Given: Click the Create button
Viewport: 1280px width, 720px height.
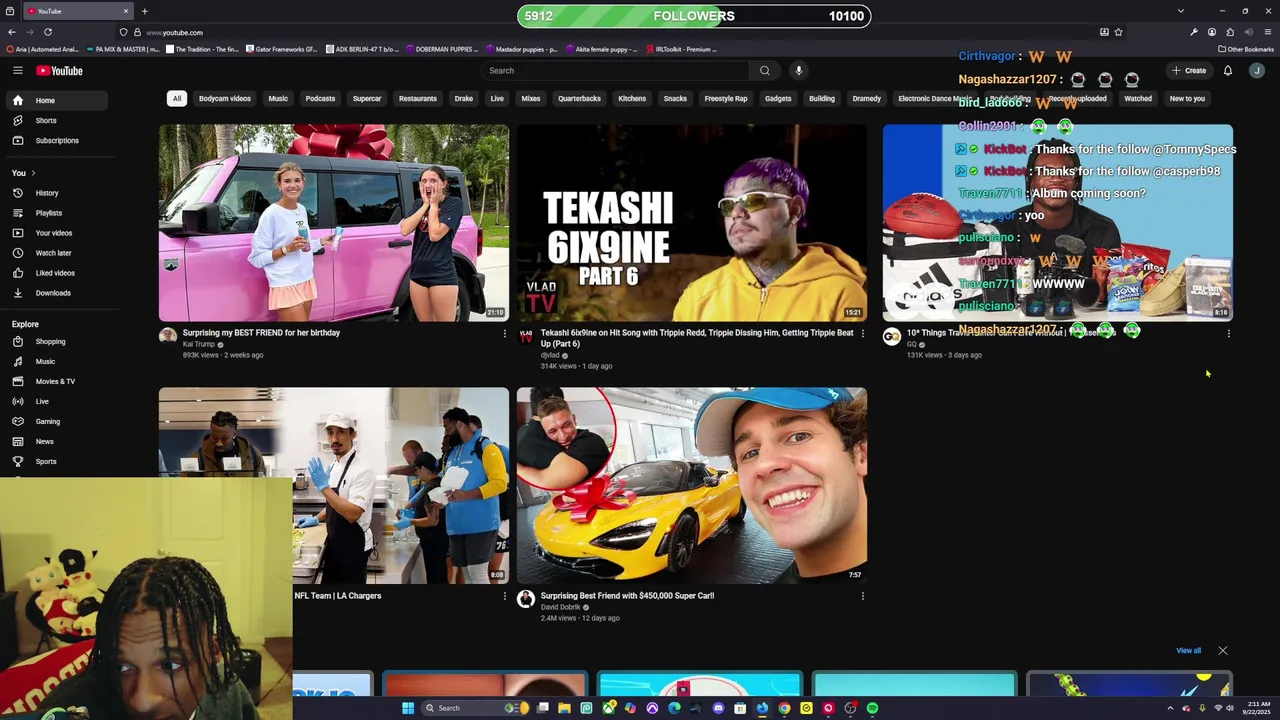Looking at the screenshot, I should point(1189,70).
